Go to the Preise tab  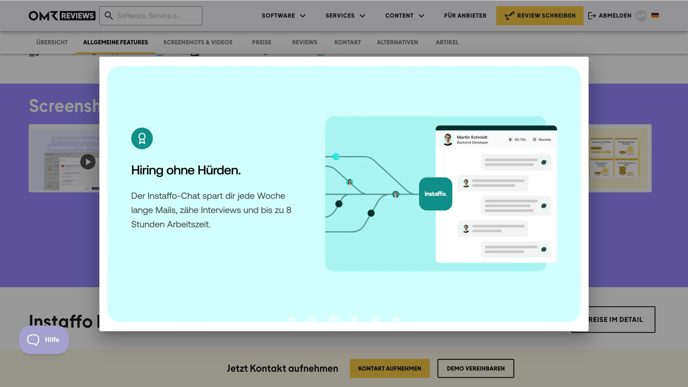tap(262, 42)
